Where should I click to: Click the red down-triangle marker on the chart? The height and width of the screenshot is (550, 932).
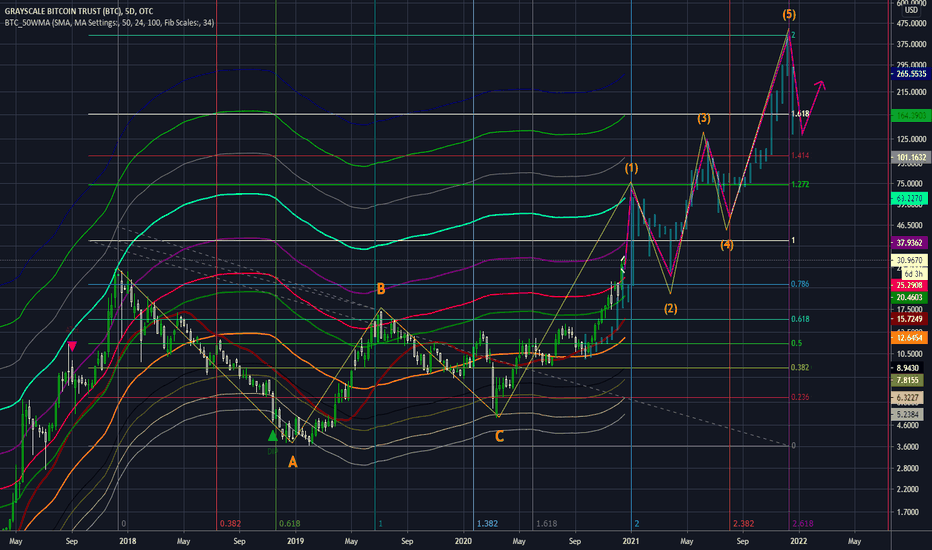pos(72,346)
